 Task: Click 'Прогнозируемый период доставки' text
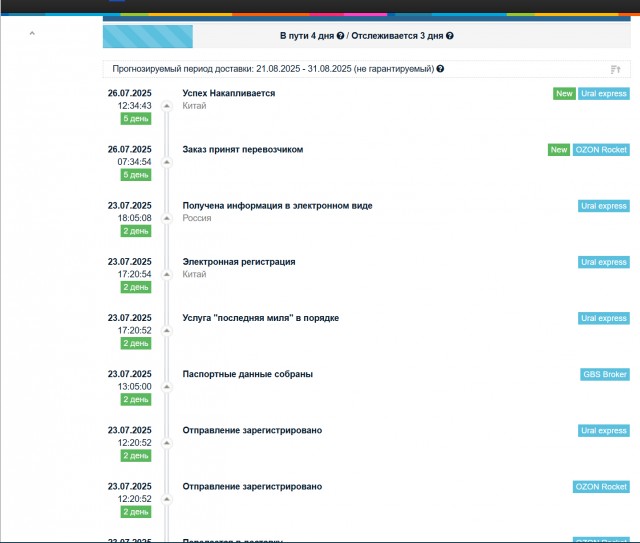183,69
